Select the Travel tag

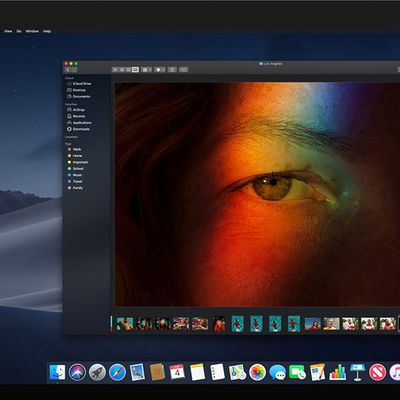pos(75,181)
